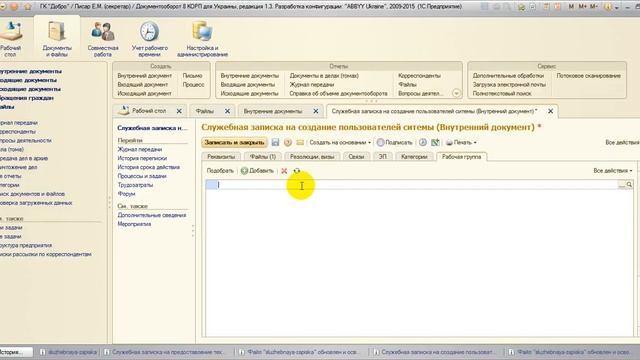This screenshot has height=360, width=640.
Task: Click the green table icon before the Печать button
Action: pyautogui.click(x=435, y=142)
